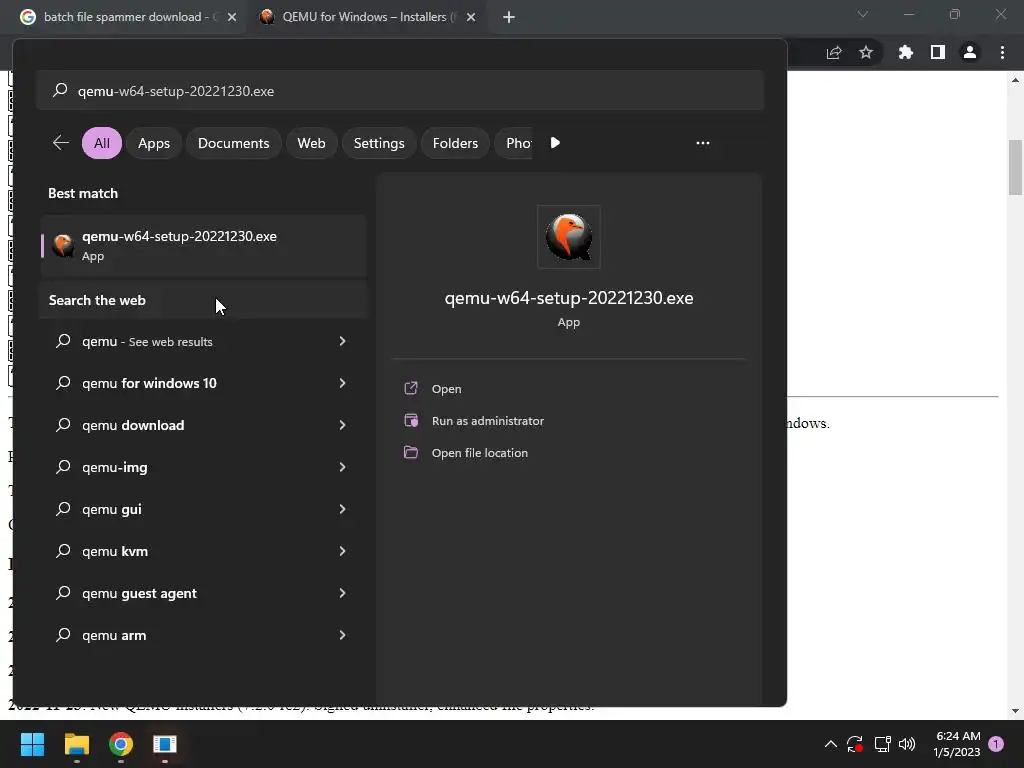Show hidden system tray icons
The width and height of the screenshot is (1024, 768).
coord(831,744)
